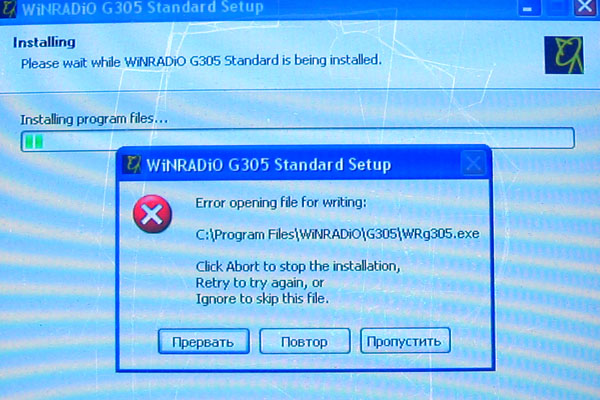Close the error dialog with its X

coord(474,163)
